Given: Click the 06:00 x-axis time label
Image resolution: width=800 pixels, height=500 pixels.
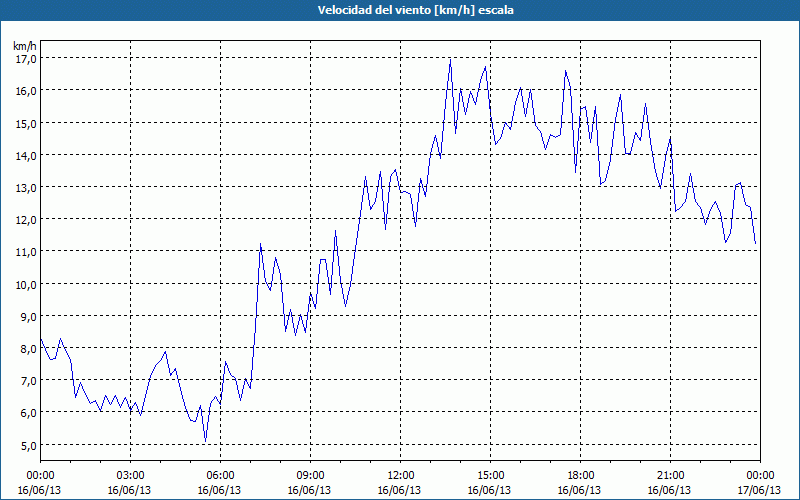Looking at the screenshot, I should click(x=220, y=476).
